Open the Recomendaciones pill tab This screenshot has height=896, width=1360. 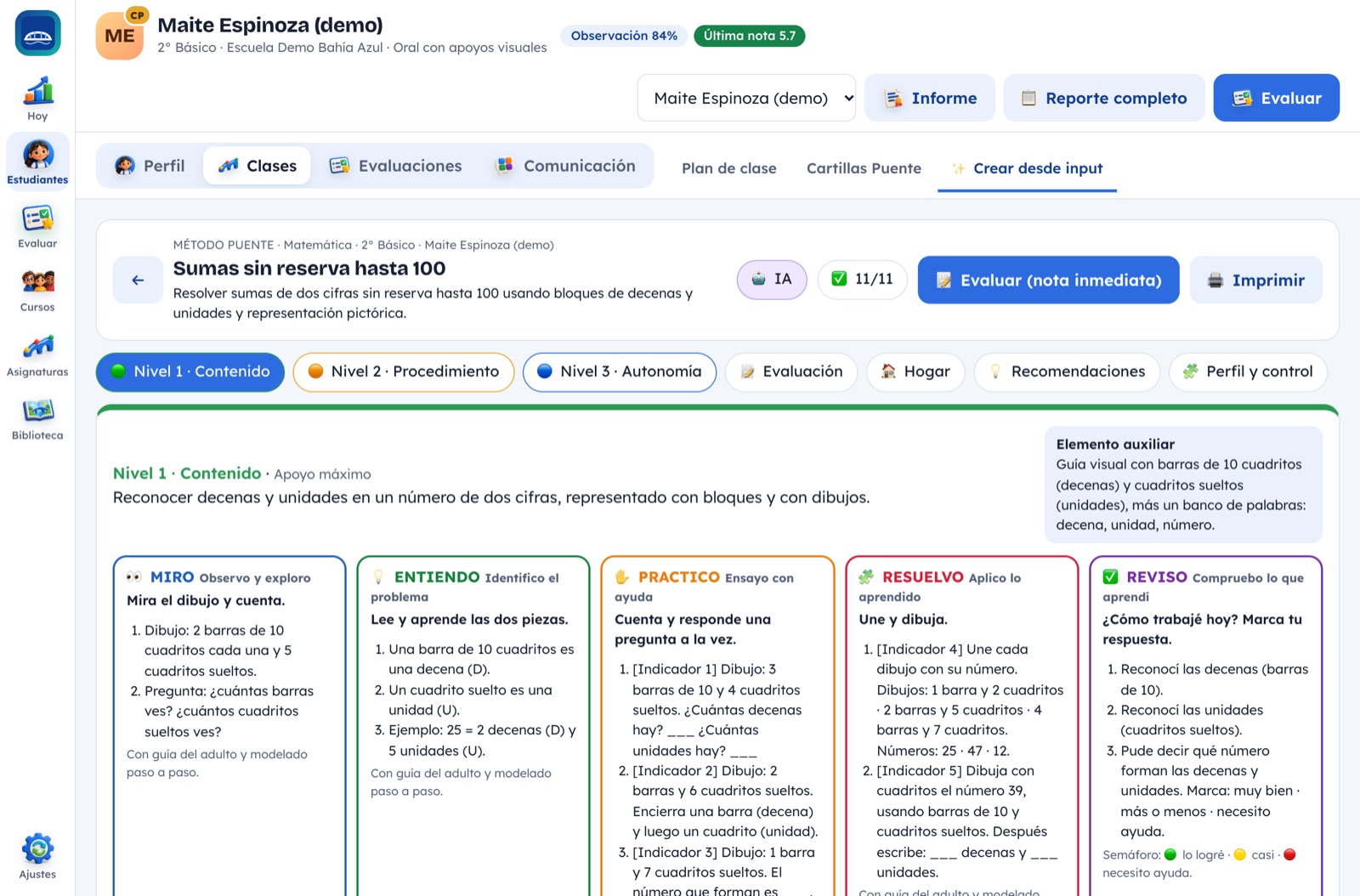coord(1067,372)
